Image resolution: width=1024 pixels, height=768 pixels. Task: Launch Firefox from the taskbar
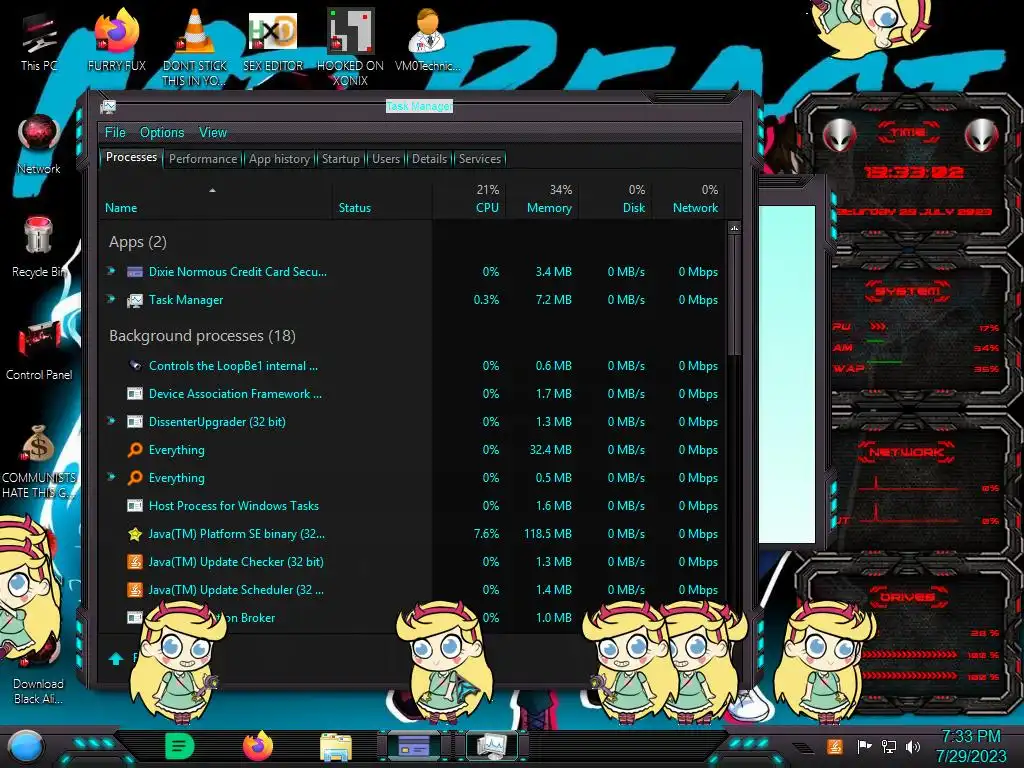pyautogui.click(x=258, y=746)
